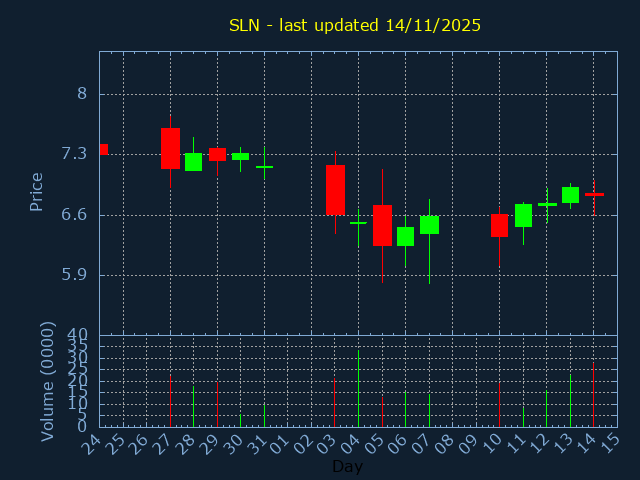This screenshot has height=480, width=640.
Task: Select the Price y-axis title
Action: (37, 191)
